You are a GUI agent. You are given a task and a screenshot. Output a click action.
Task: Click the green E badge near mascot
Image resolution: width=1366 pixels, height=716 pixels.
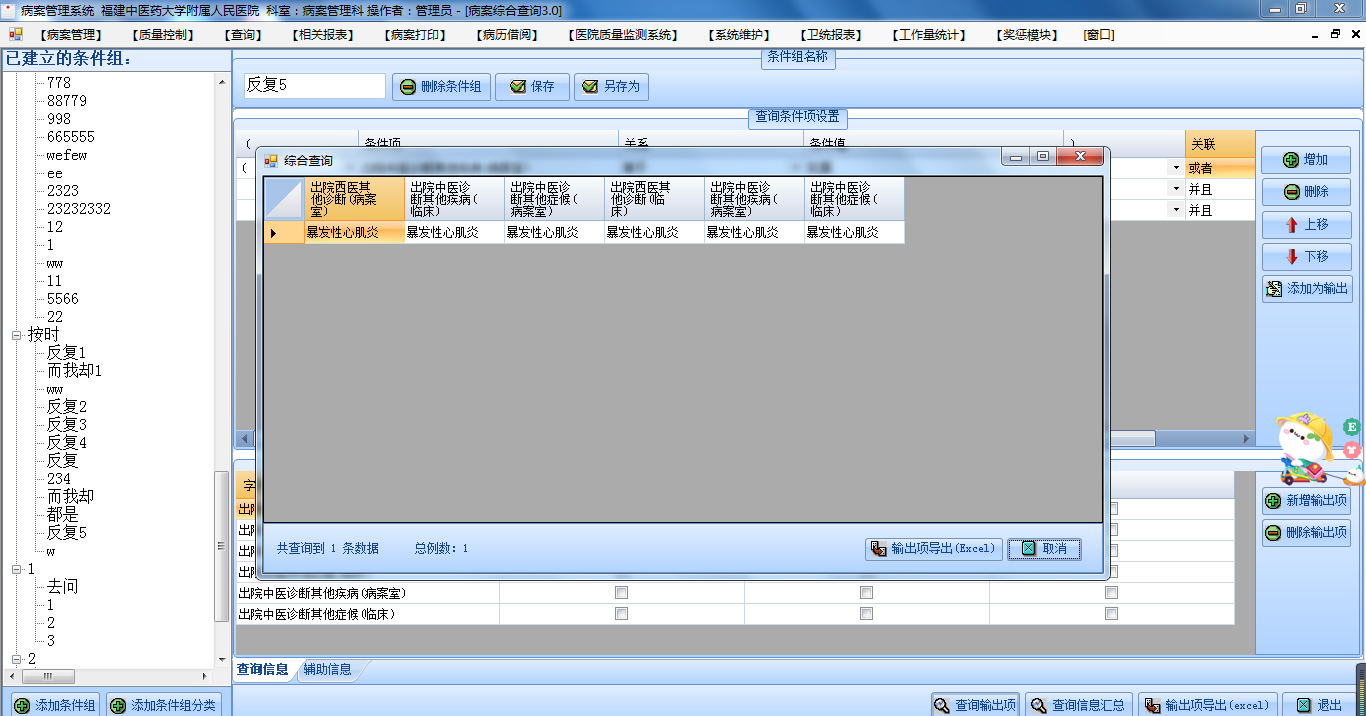[1351, 427]
